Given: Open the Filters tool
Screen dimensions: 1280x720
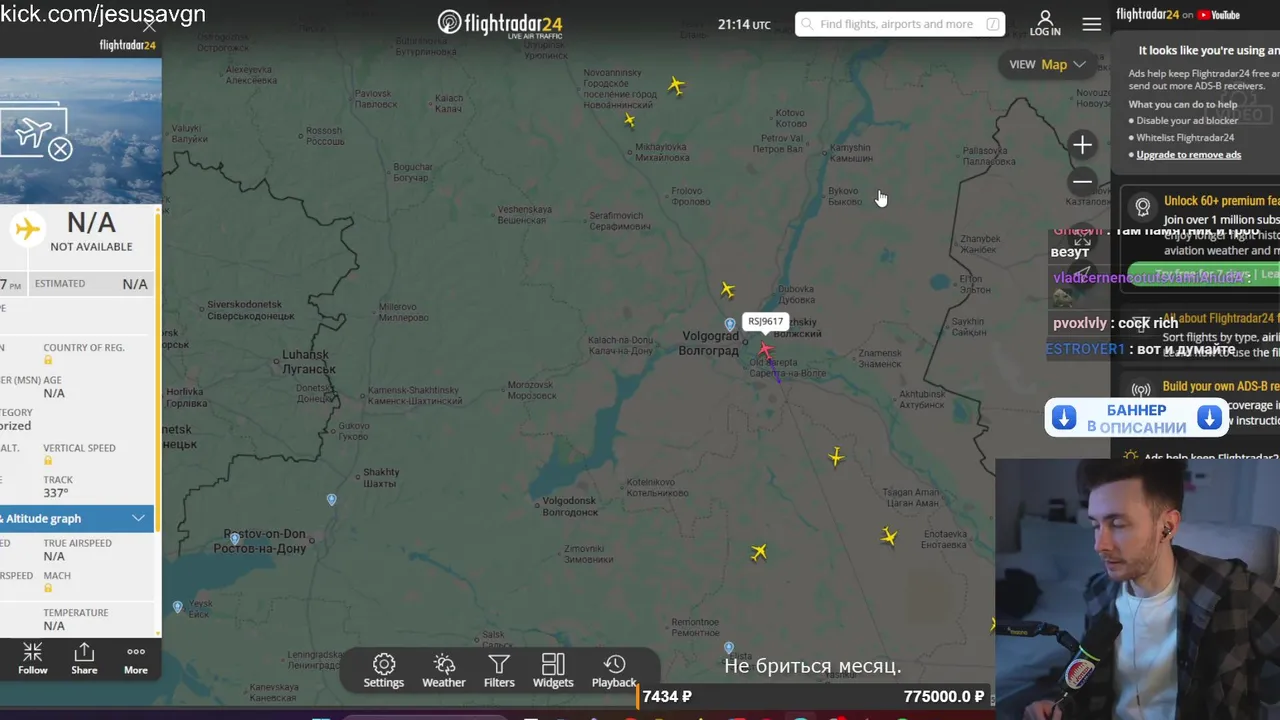Looking at the screenshot, I should point(499,671).
